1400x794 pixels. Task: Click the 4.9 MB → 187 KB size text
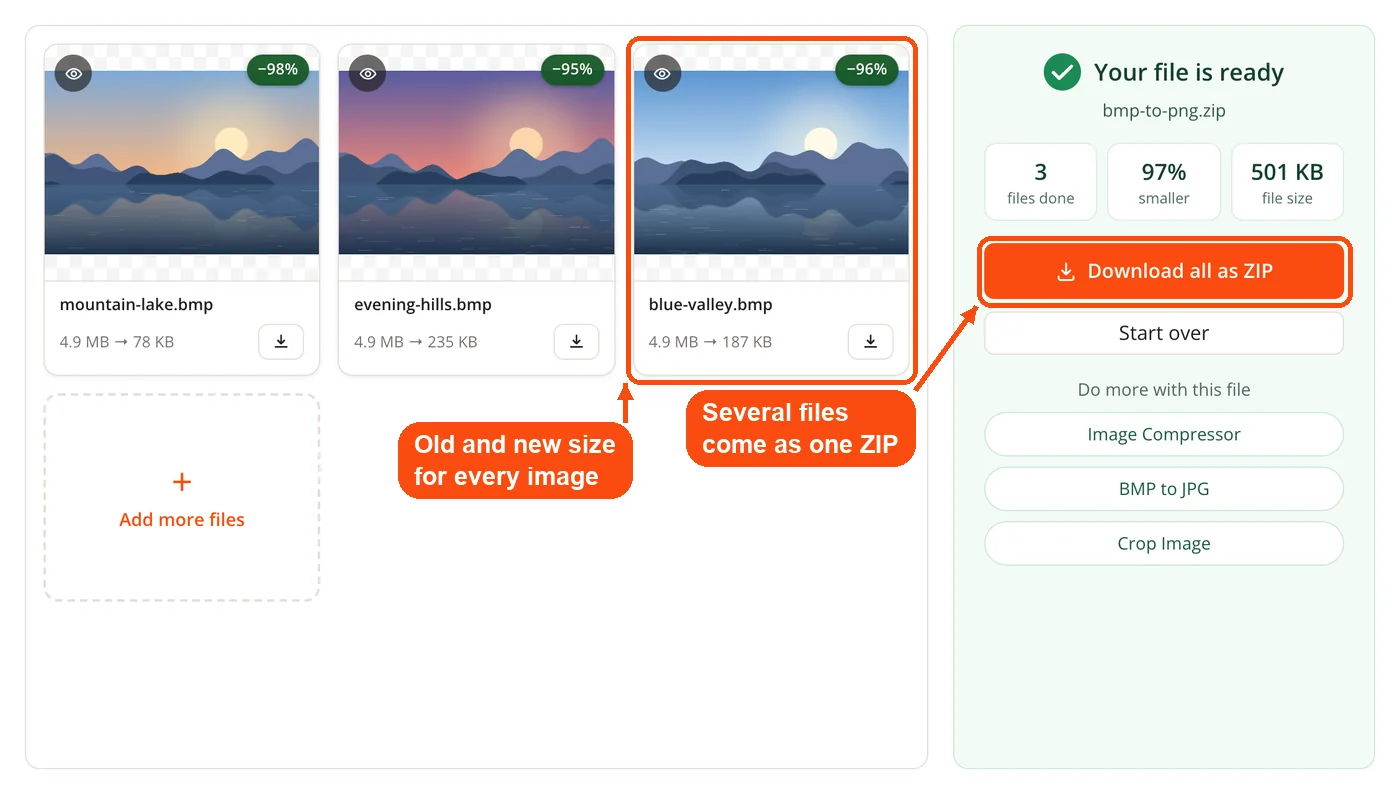coord(710,342)
